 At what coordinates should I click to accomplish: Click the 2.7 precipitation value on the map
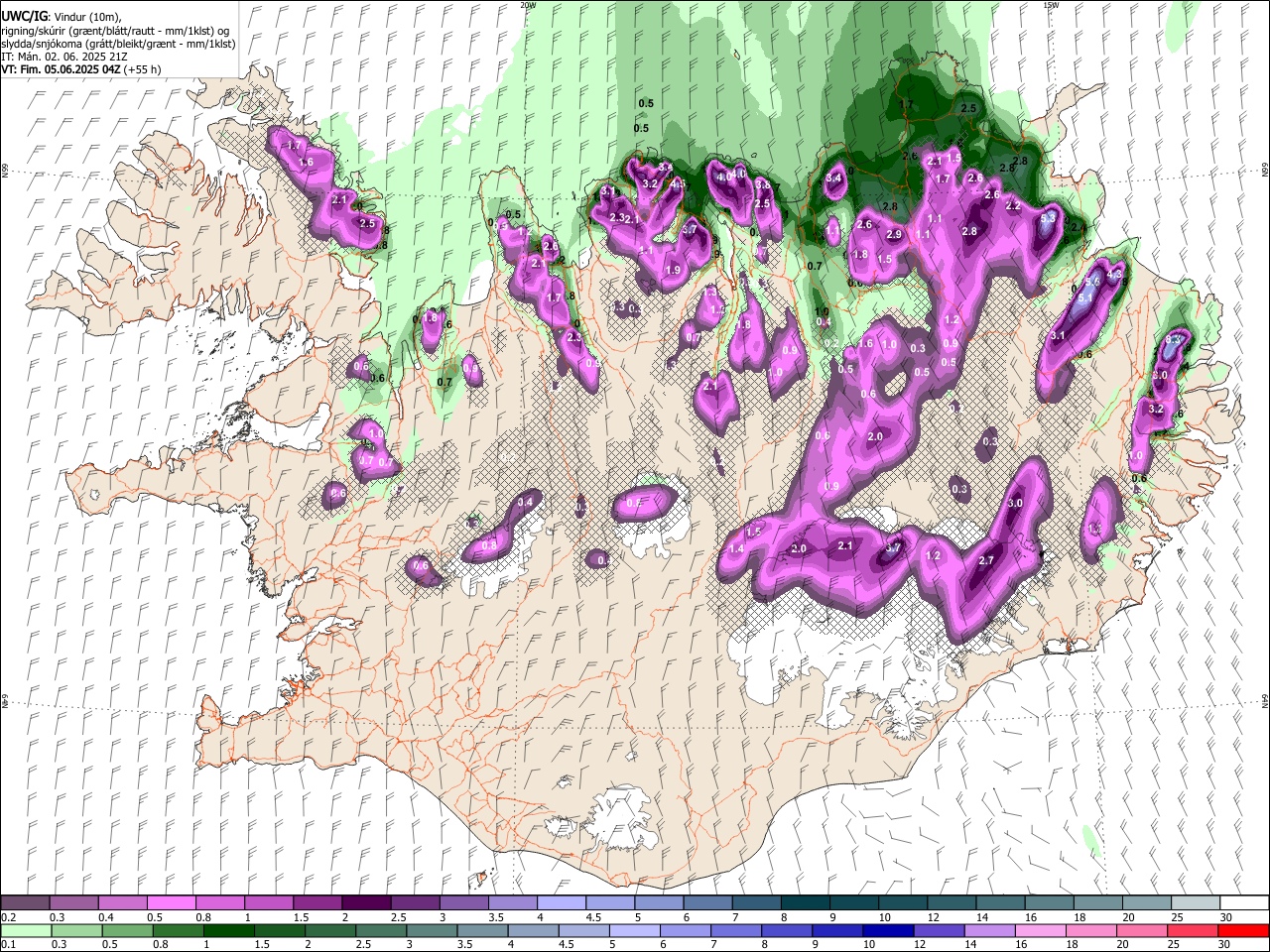(x=986, y=560)
